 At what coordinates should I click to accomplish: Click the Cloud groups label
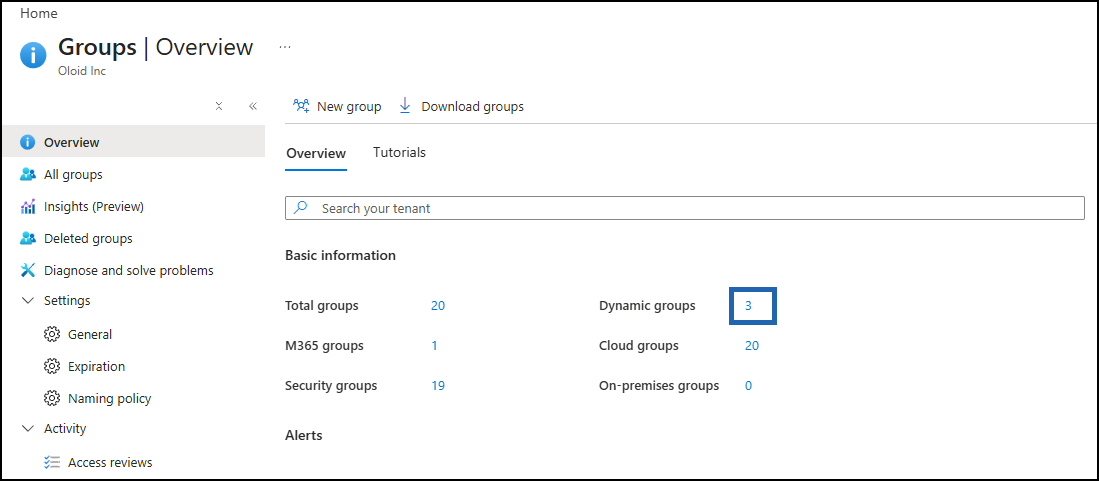point(639,346)
